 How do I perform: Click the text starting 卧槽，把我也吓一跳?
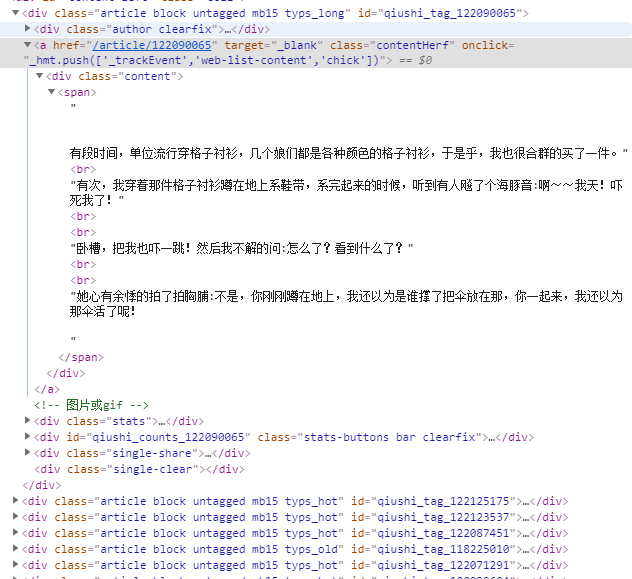(242, 248)
